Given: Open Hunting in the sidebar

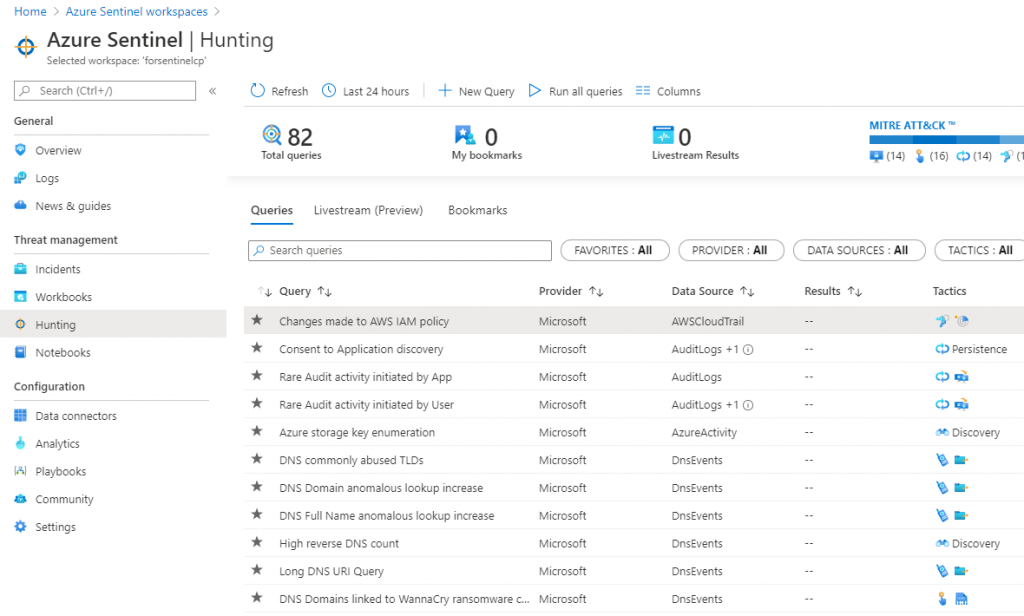Looking at the screenshot, I should 113,324.
